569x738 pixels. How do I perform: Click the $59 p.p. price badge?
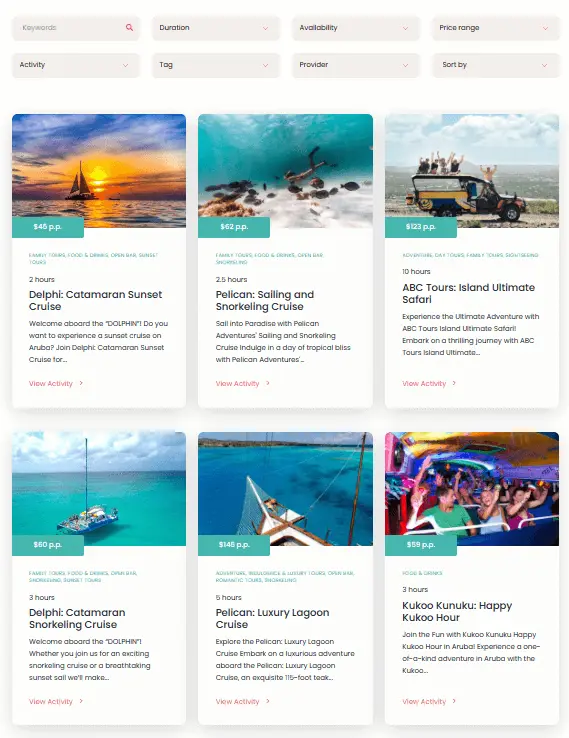click(x=421, y=545)
